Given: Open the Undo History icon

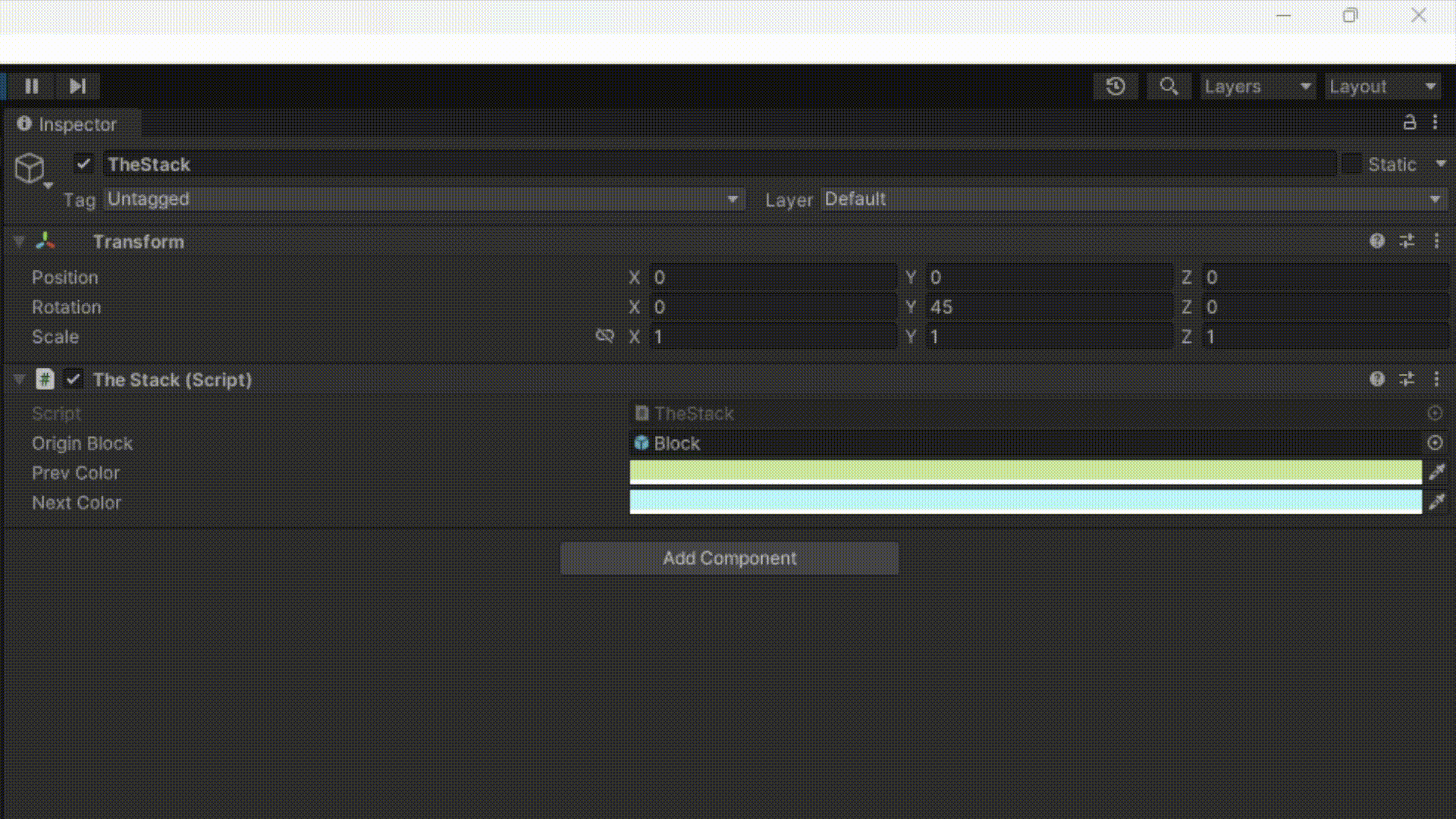Looking at the screenshot, I should tap(1116, 86).
